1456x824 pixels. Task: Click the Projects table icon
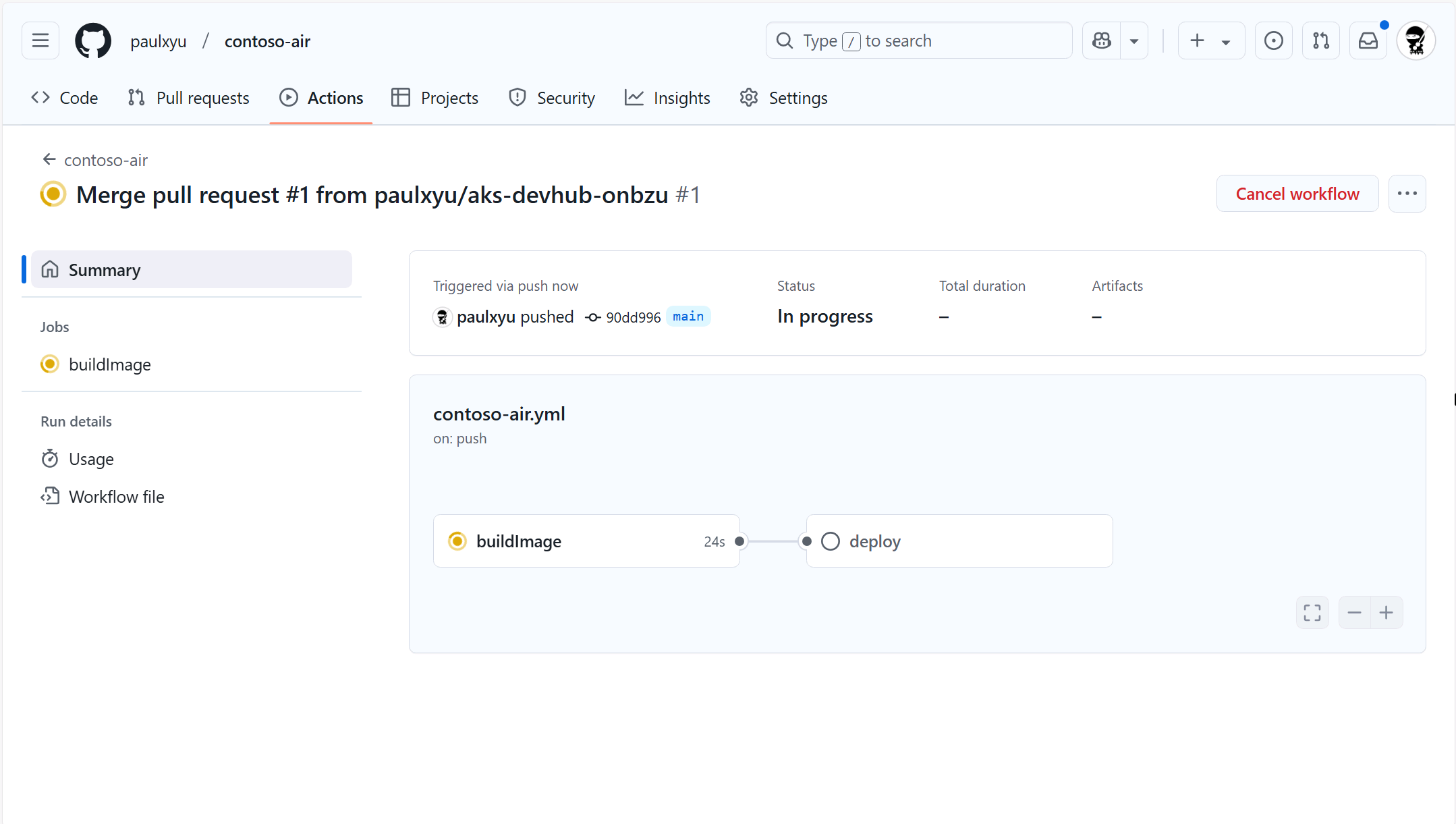tap(401, 98)
